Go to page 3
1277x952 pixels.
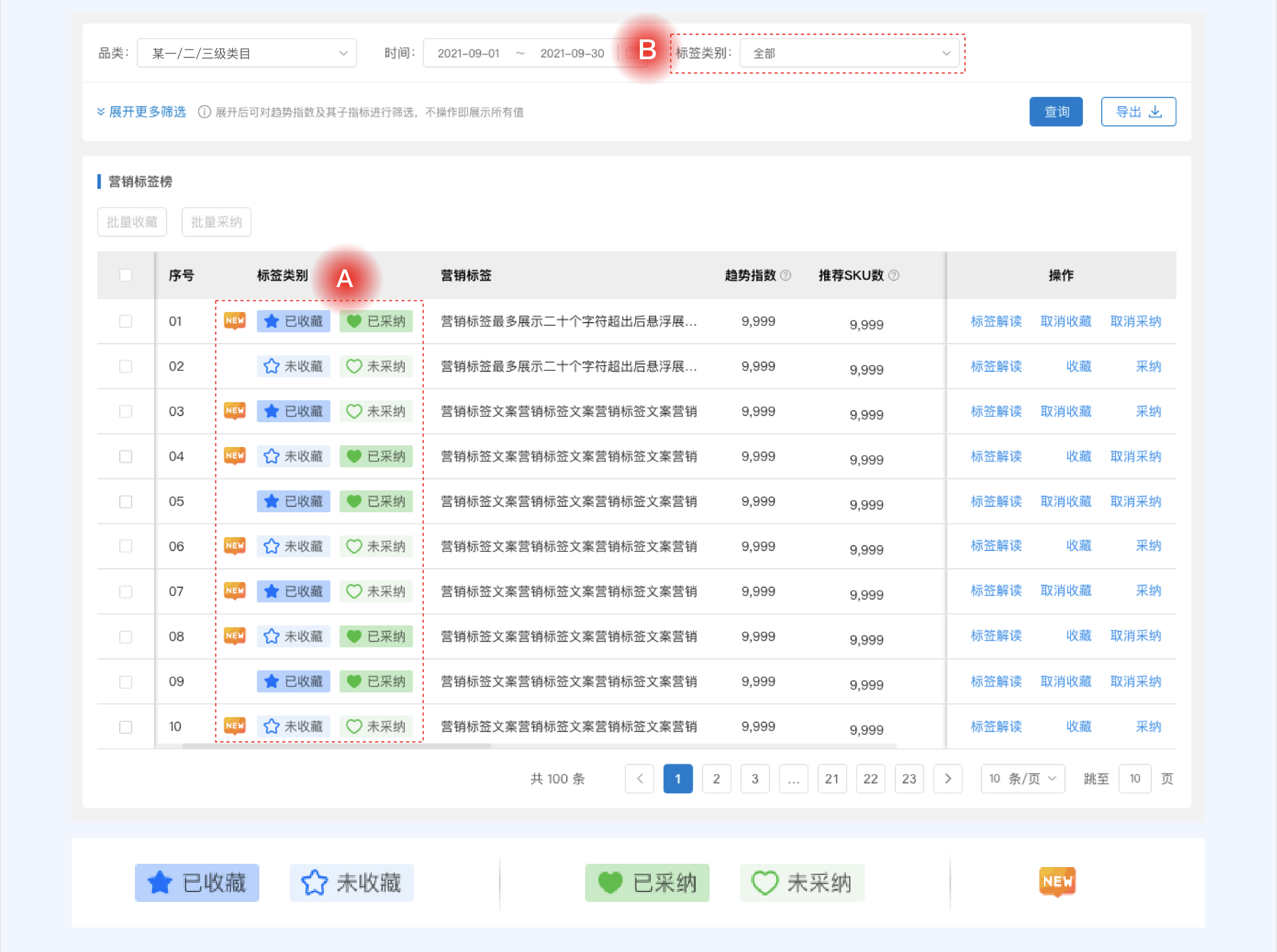tap(755, 779)
